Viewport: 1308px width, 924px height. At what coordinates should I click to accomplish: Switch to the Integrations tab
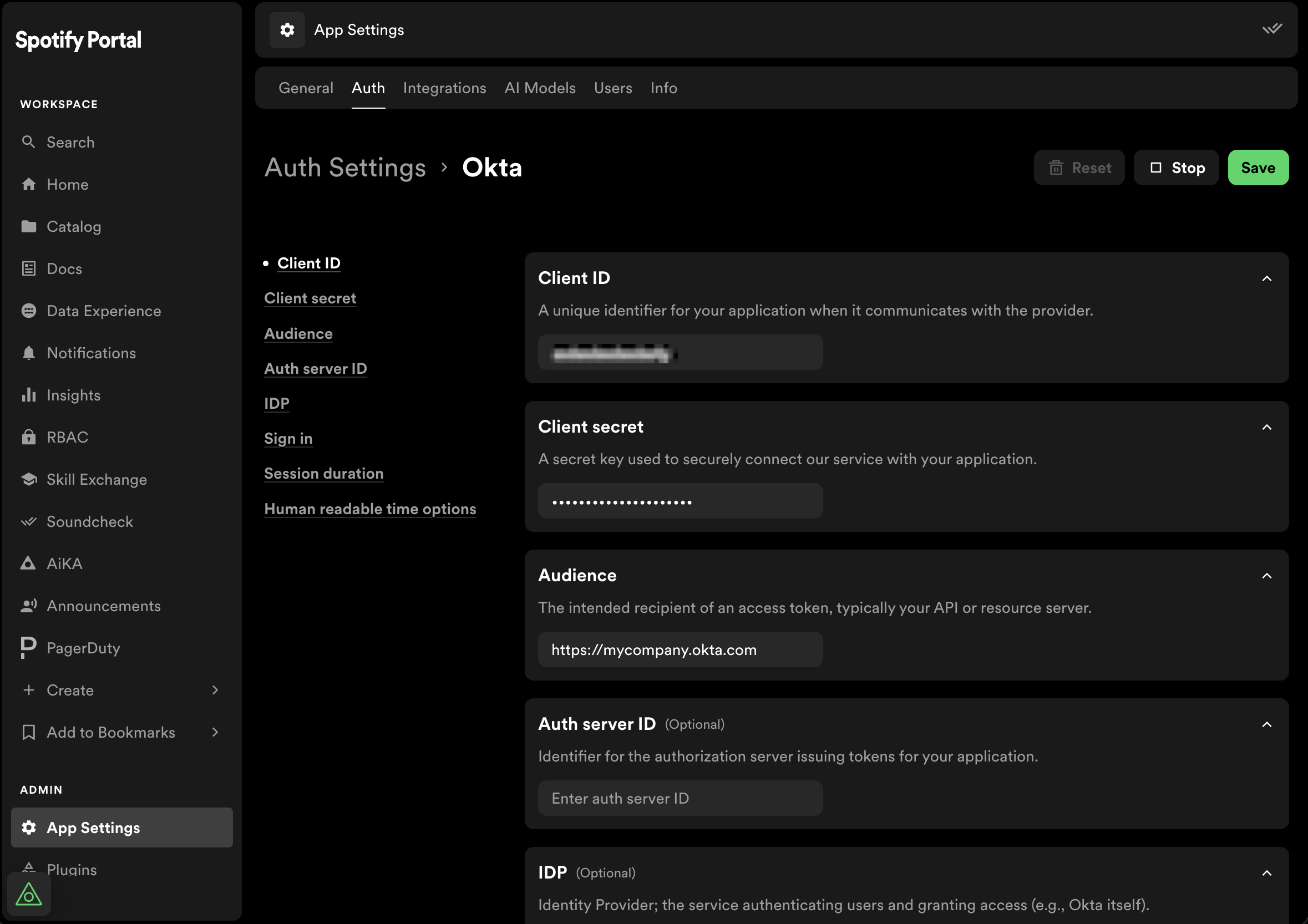(444, 88)
